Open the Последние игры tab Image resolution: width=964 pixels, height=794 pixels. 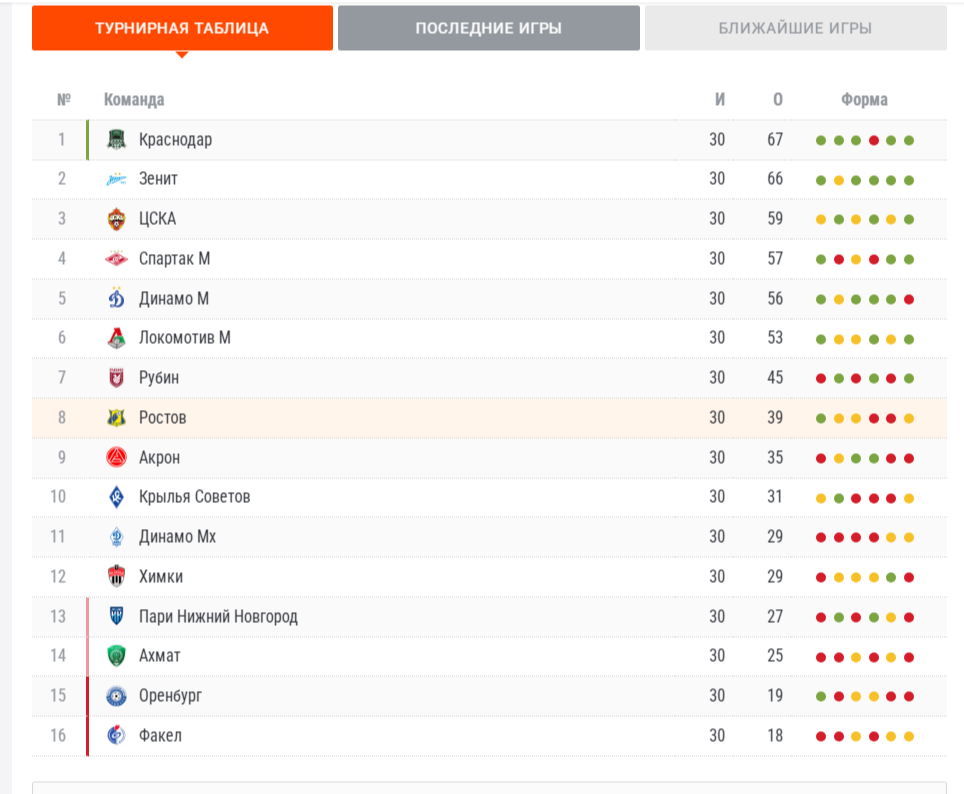pyautogui.click(x=488, y=28)
